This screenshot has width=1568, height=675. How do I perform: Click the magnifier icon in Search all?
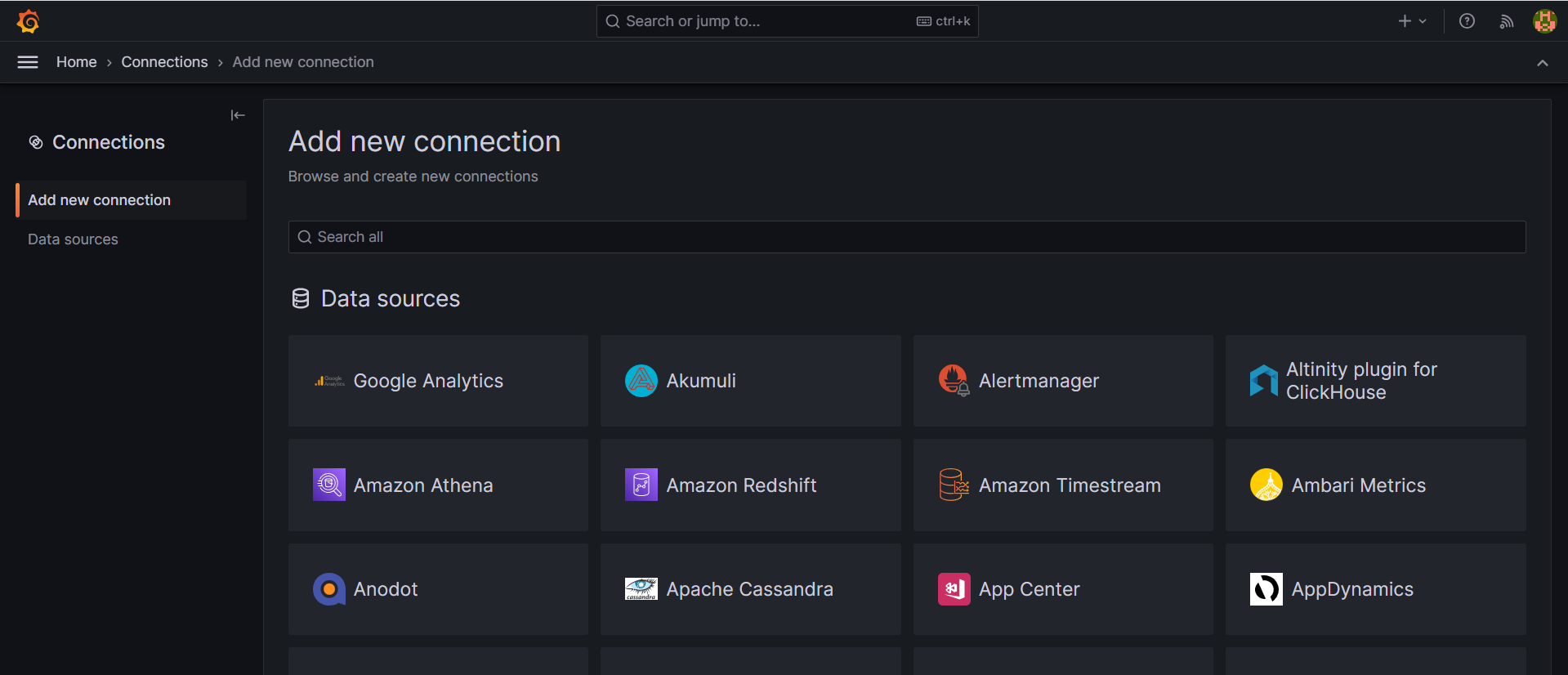pos(305,237)
